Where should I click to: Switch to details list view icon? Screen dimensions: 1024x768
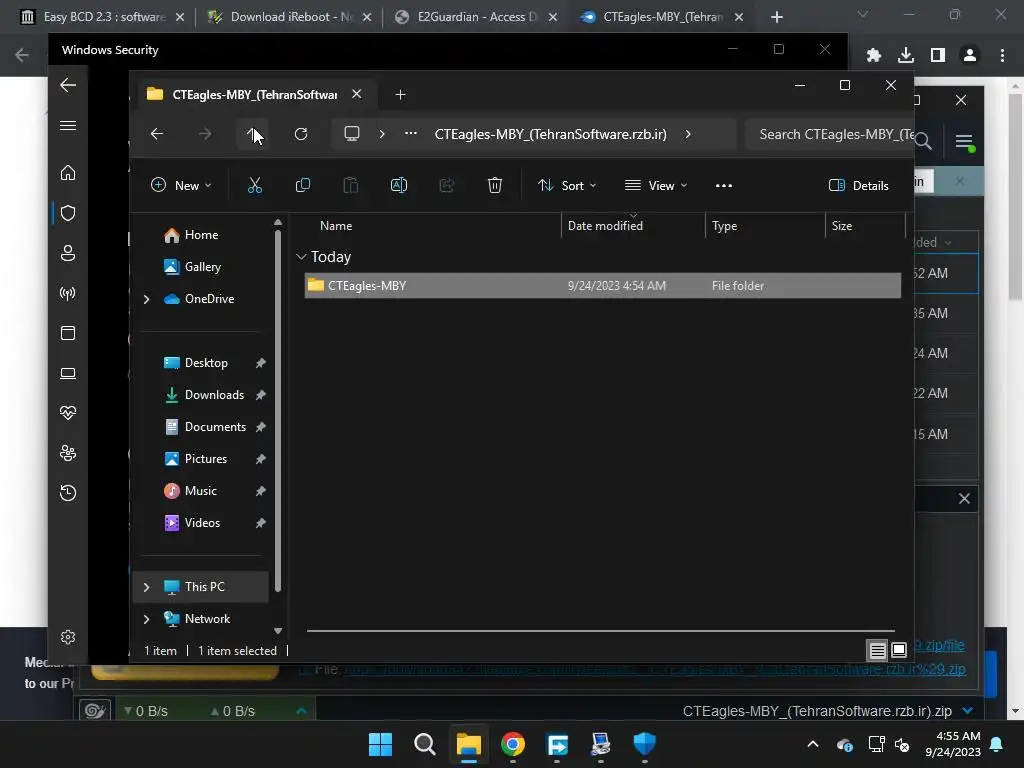coord(877,650)
